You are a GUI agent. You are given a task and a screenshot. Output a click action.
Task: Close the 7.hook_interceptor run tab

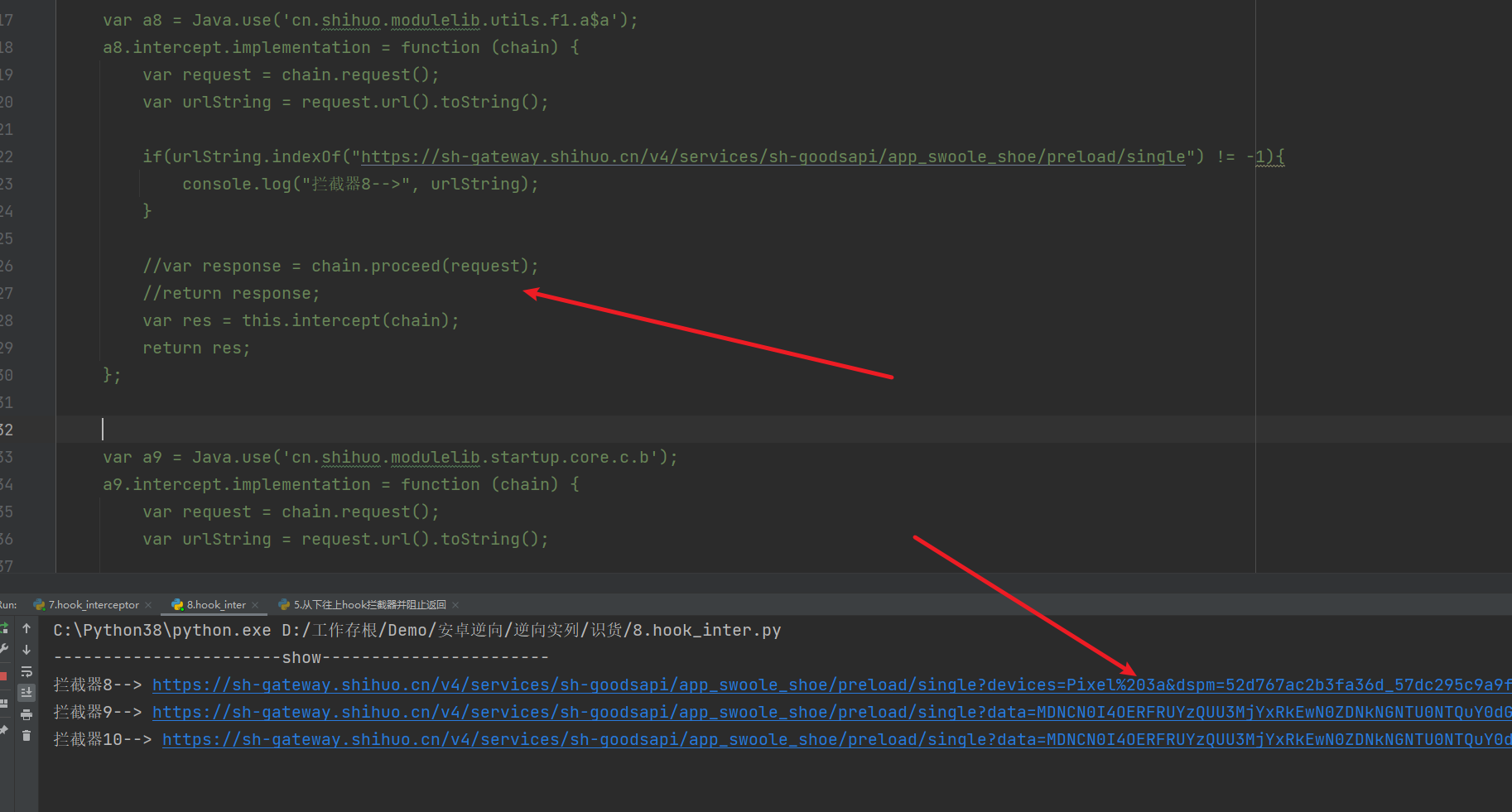point(148,605)
